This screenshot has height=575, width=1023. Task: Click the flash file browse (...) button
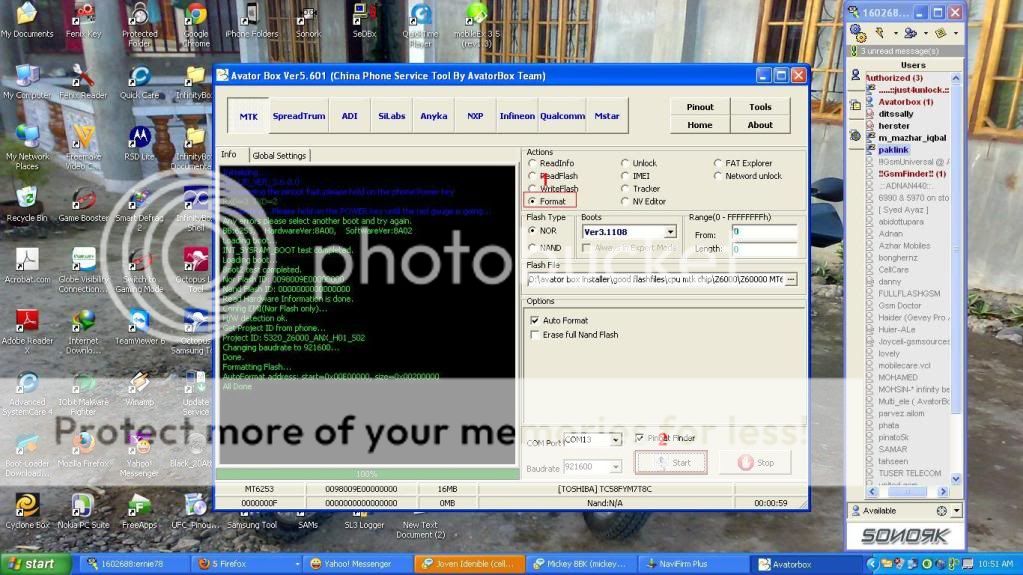(x=791, y=280)
